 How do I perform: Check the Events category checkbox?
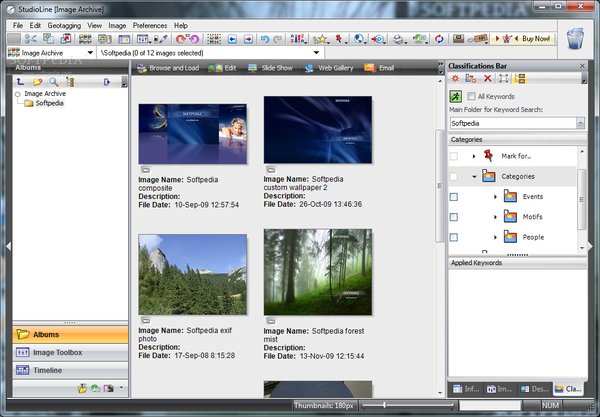coord(454,197)
